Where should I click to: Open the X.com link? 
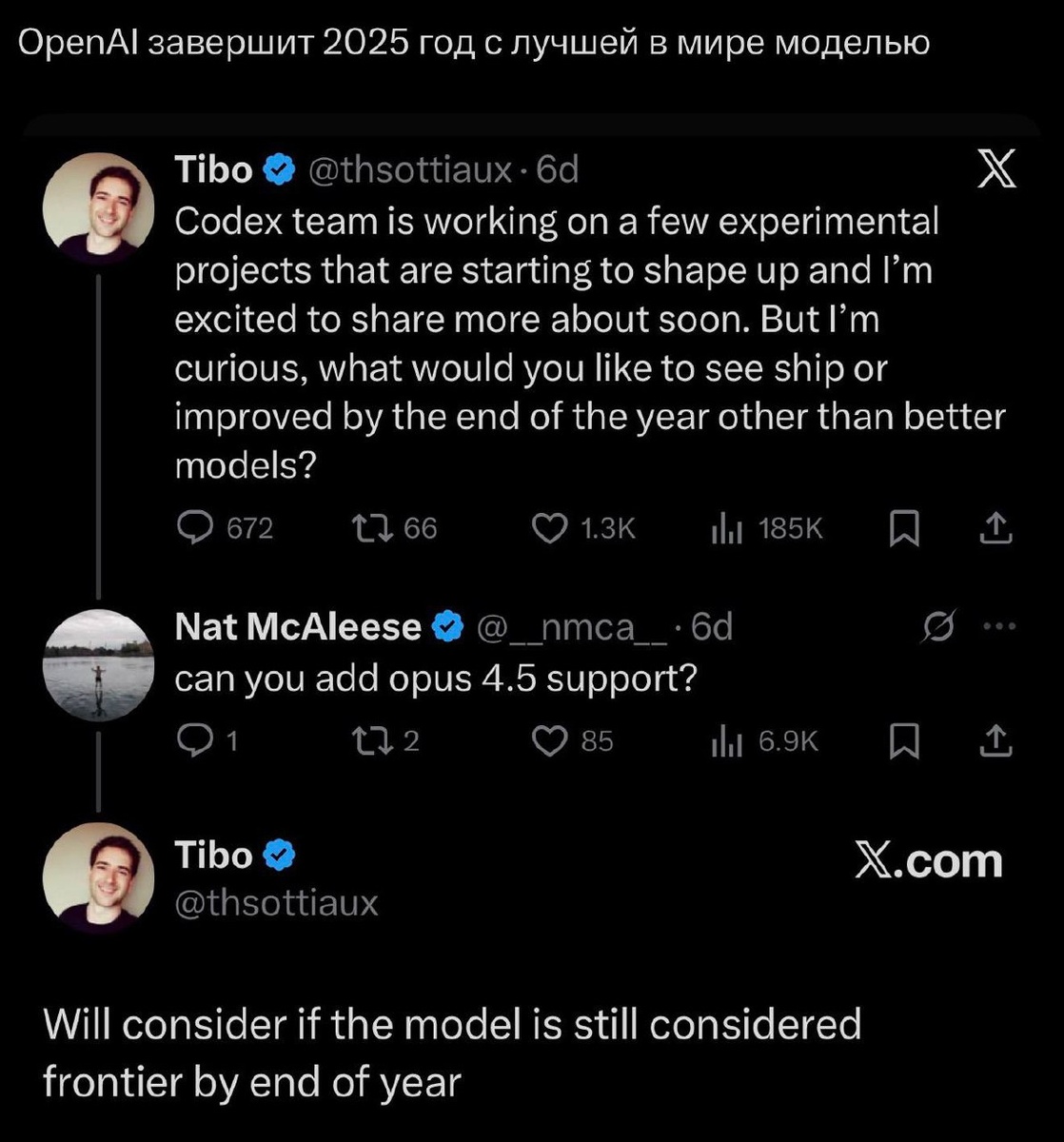[x=929, y=861]
